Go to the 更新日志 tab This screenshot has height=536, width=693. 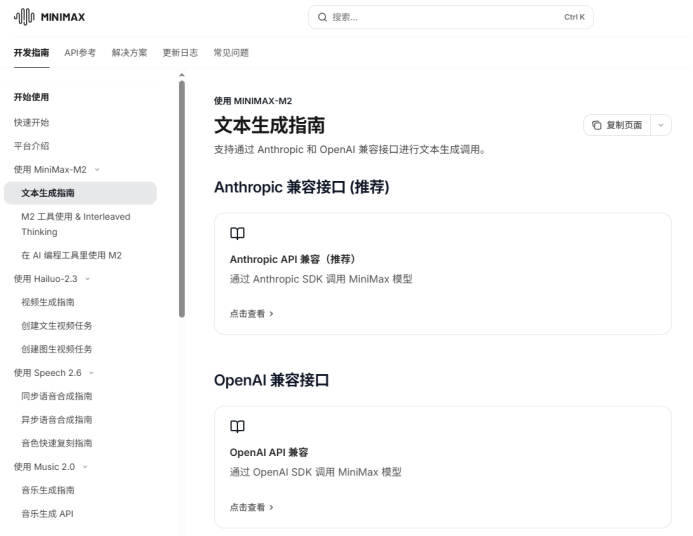click(x=179, y=52)
